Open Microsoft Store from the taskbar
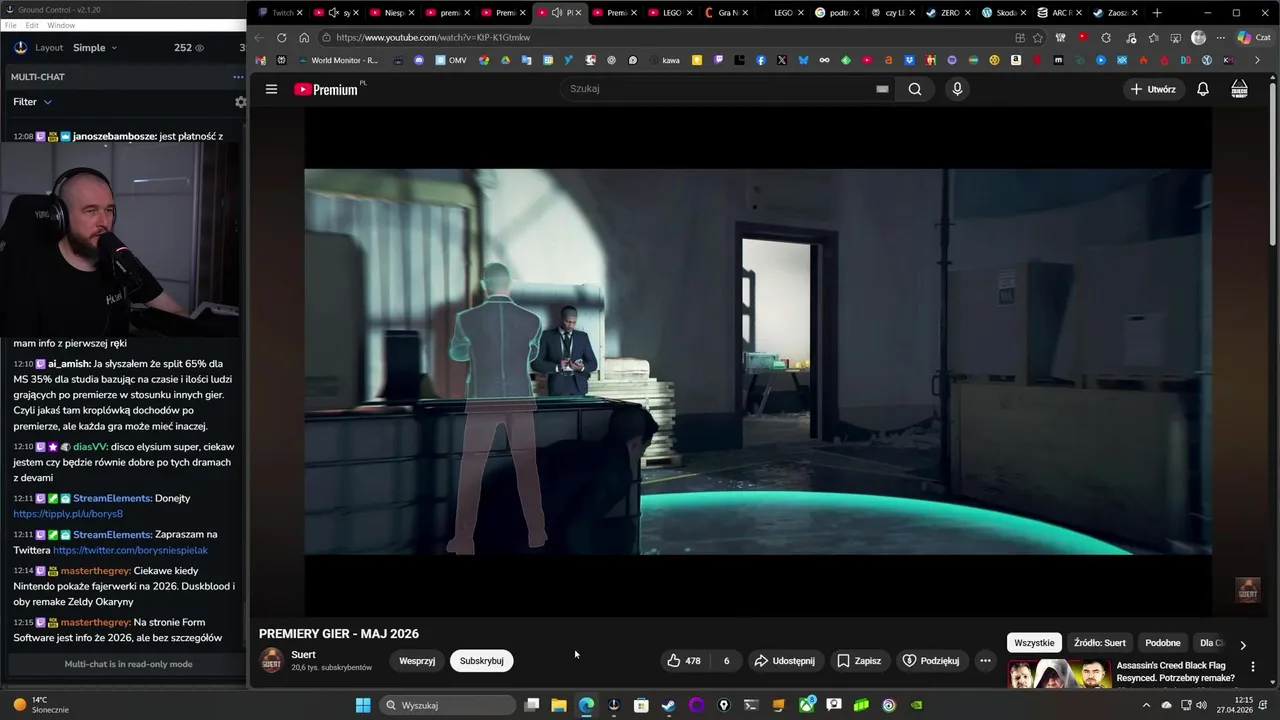The width and height of the screenshot is (1280, 720). coord(641,705)
